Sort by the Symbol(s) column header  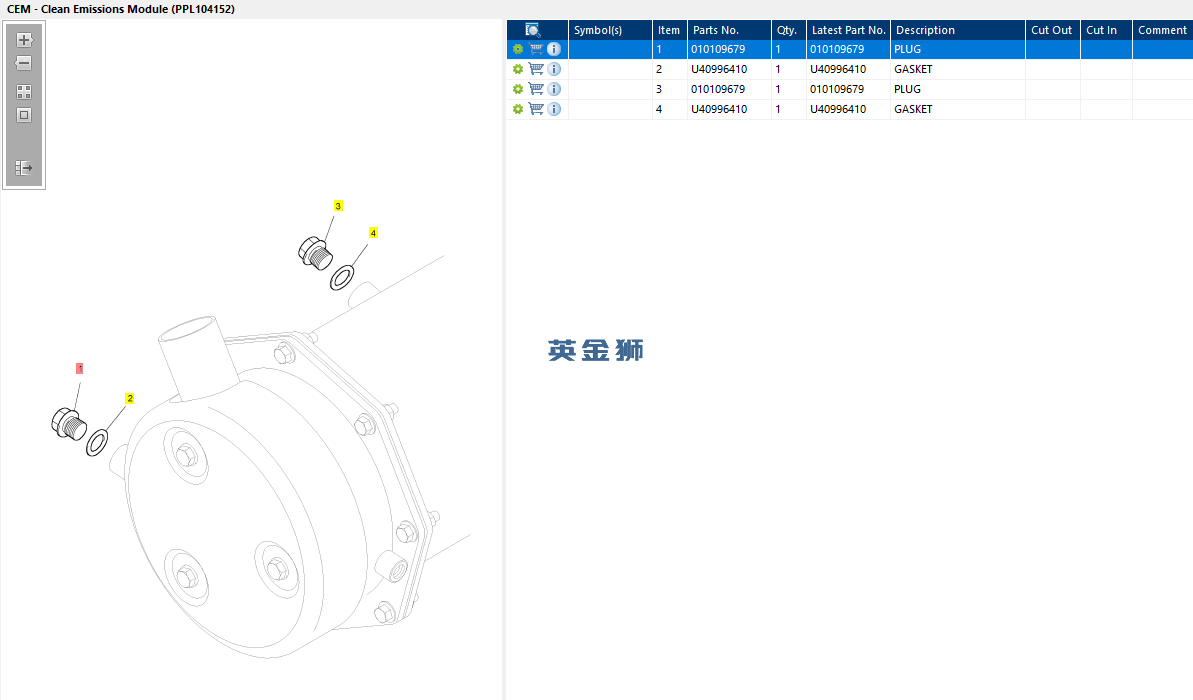pos(609,30)
